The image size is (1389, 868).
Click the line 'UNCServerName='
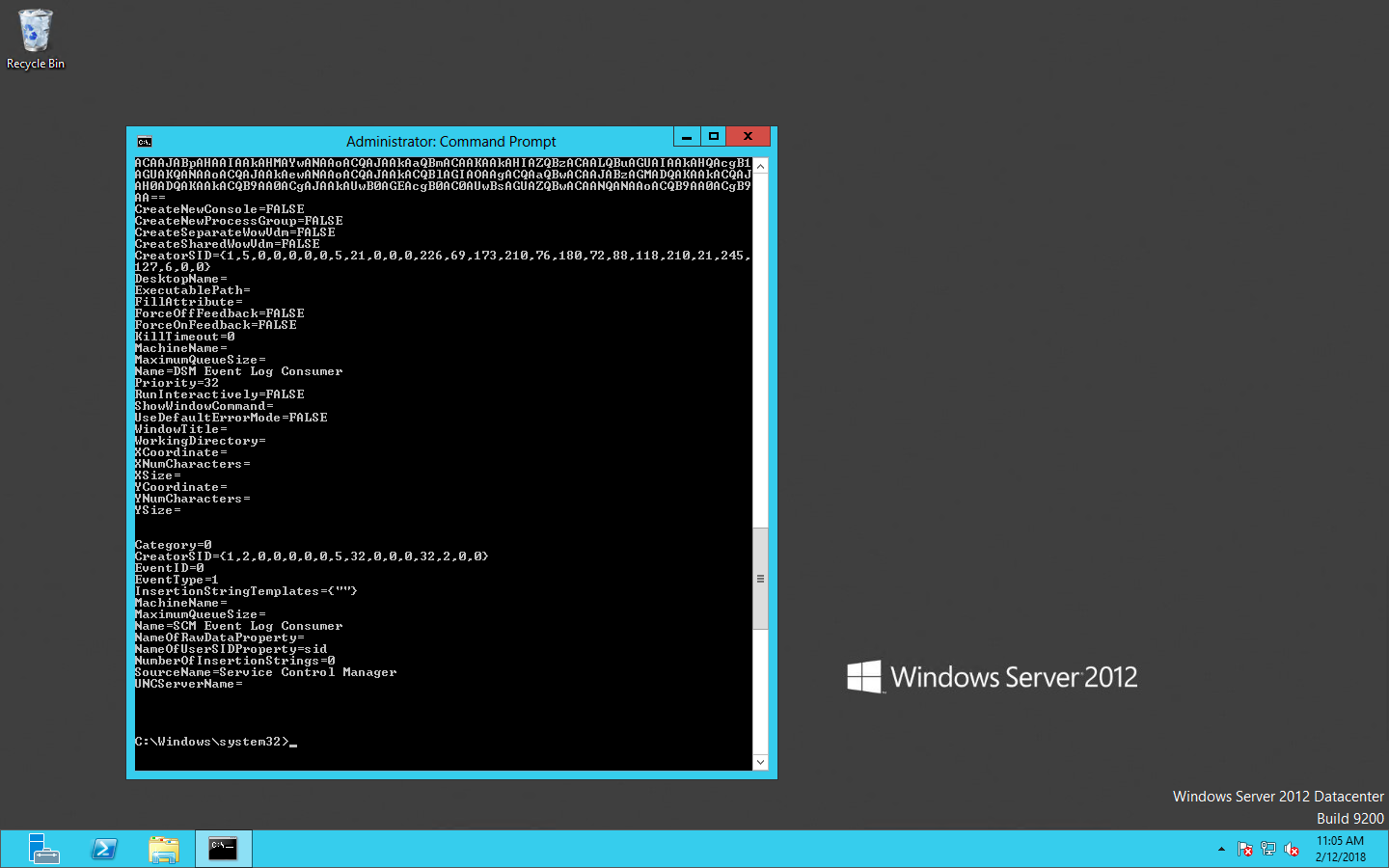pos(188,684)
